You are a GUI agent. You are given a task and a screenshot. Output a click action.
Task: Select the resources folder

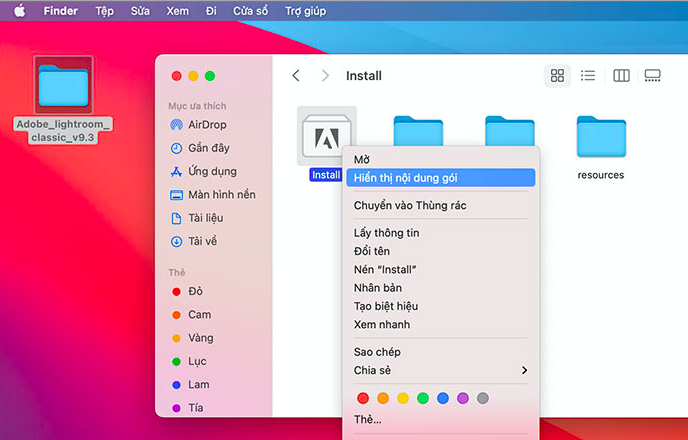pyautogui.click(x=601, y=137)
